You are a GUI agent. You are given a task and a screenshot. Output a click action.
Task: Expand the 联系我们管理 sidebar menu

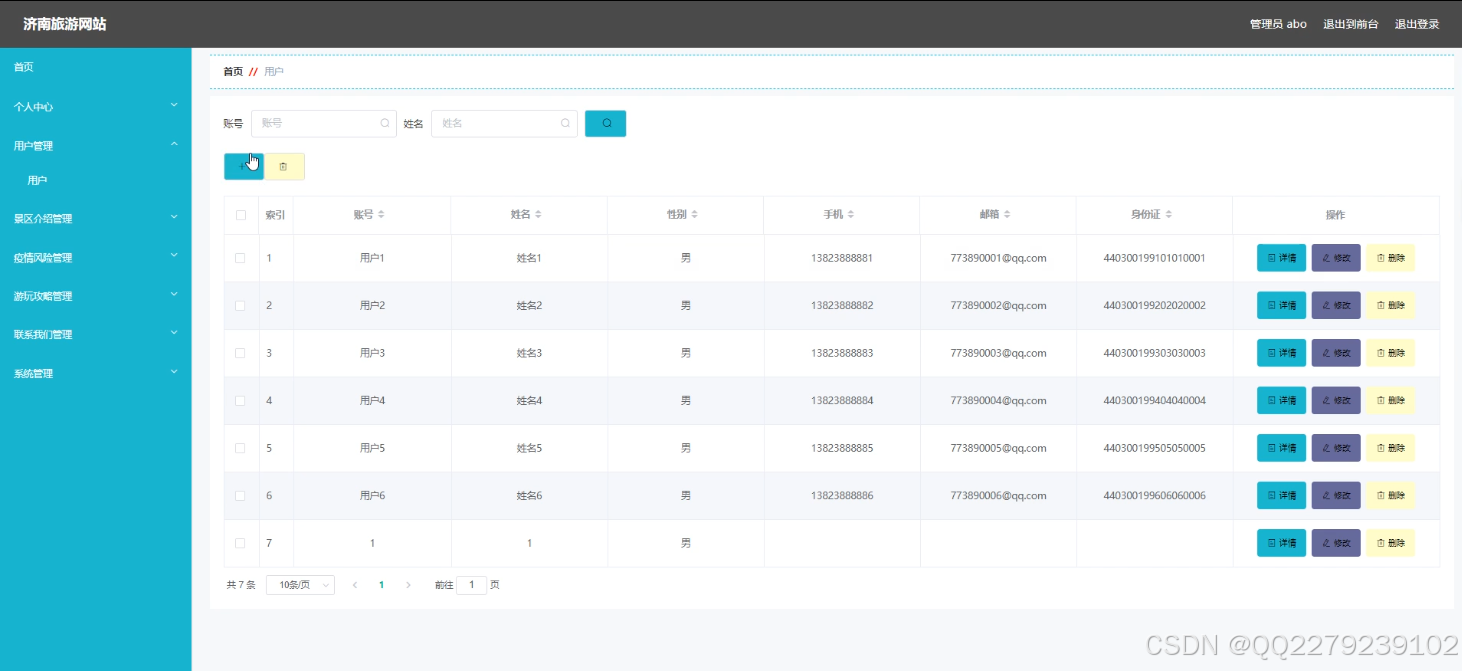click(x=95, y=334)
